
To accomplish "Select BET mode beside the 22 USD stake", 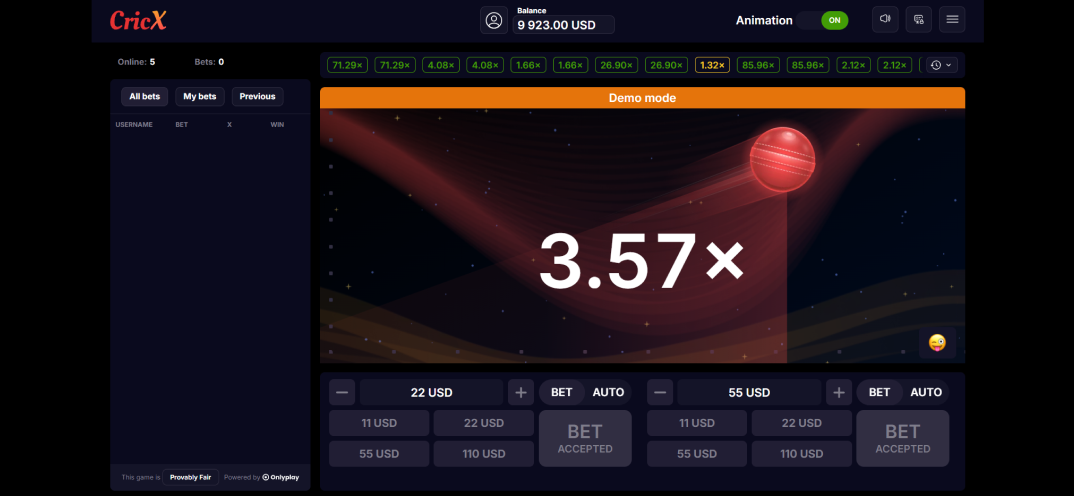I will [x=562, y=393].
